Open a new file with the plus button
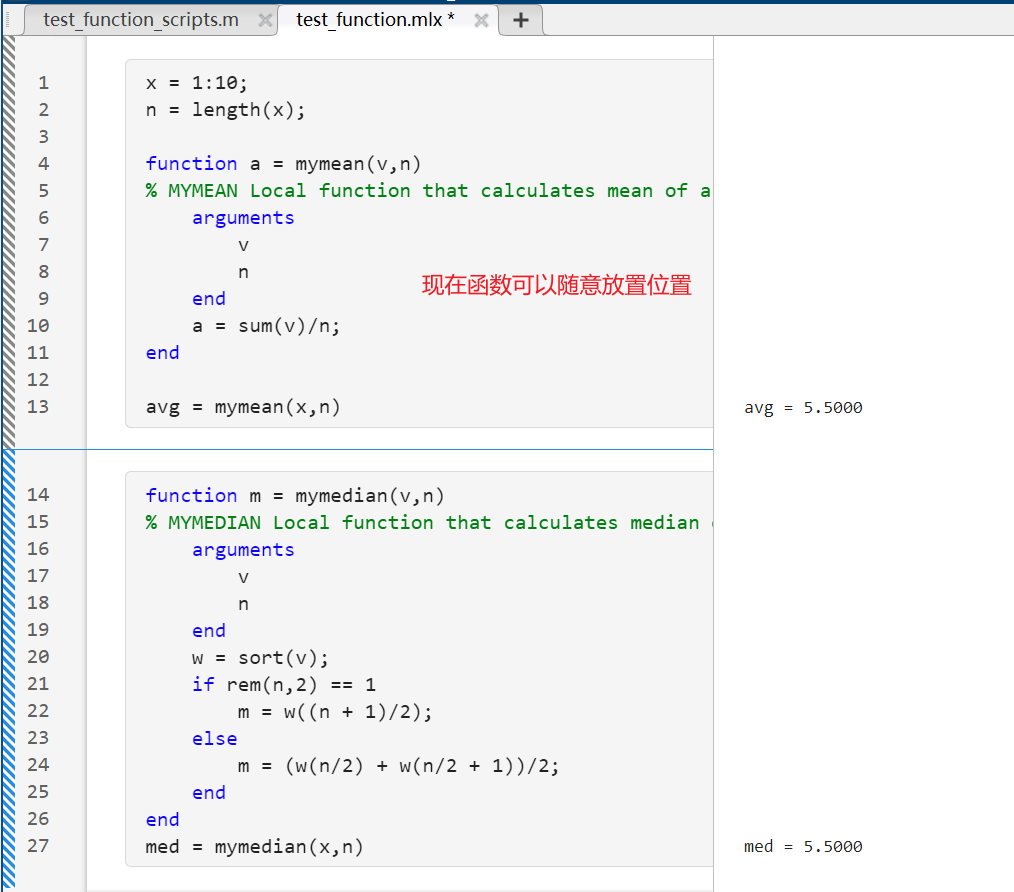1014x892 pixels. coord(520,19)
